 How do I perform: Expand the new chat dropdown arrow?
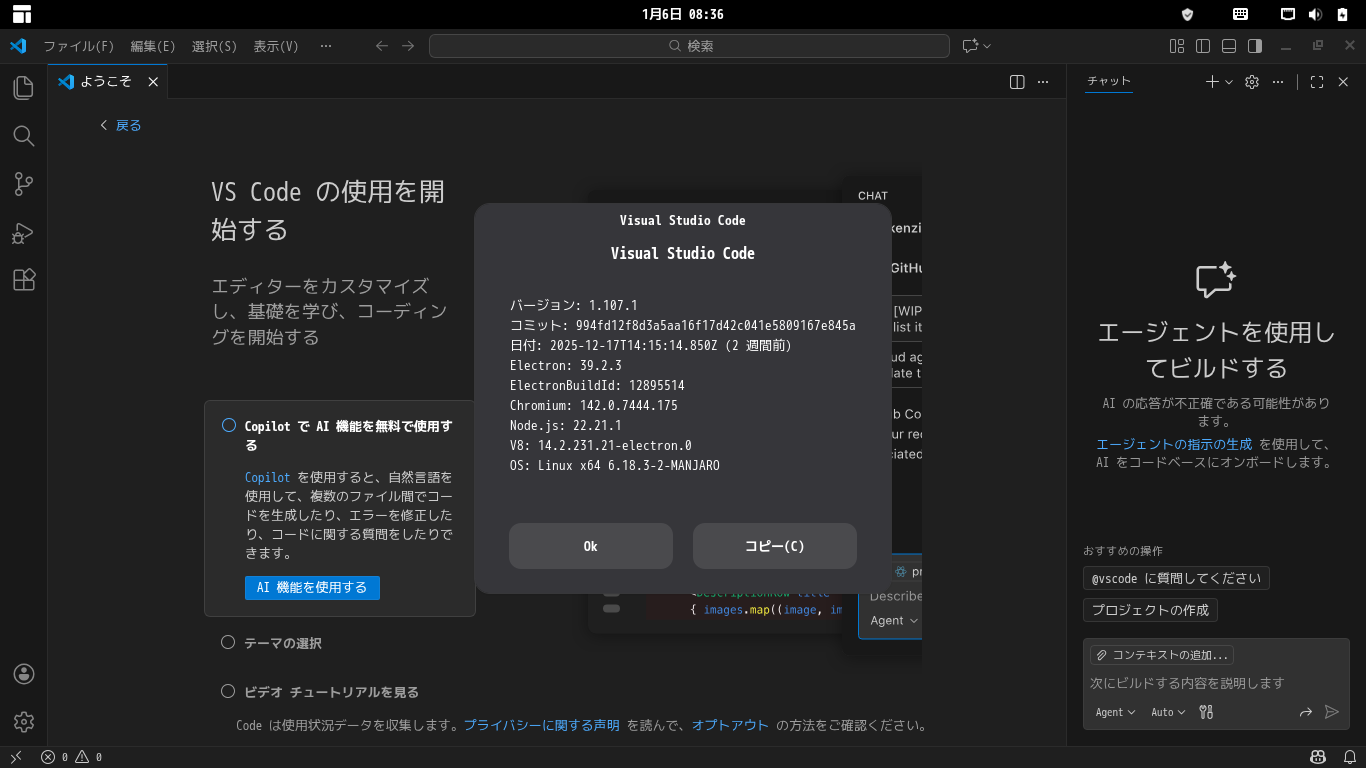click(x=1229, y=82)
